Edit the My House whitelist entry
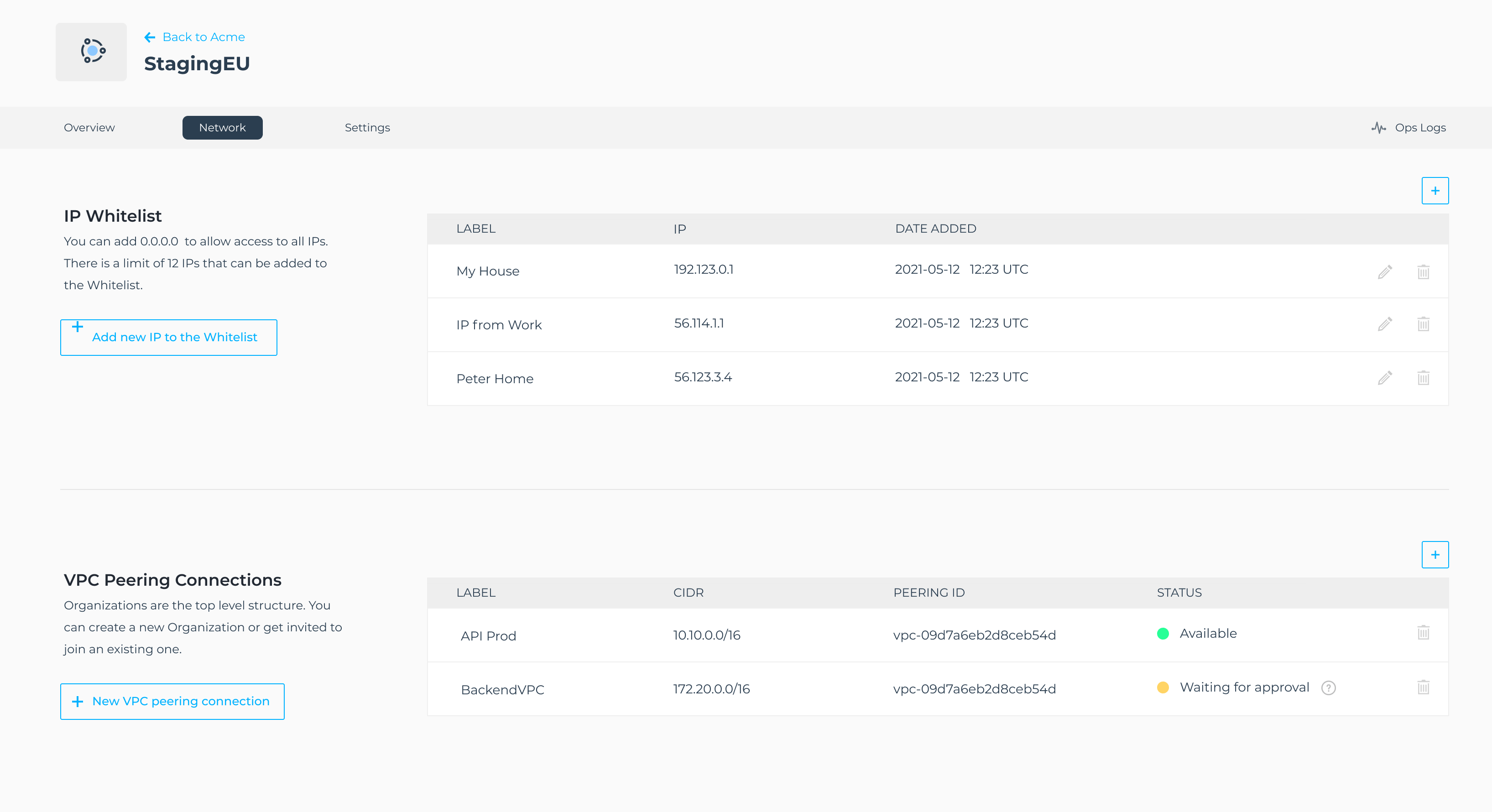This screenshot has width=1492, height=812. pyautogui.click(x=1384, y=271)
